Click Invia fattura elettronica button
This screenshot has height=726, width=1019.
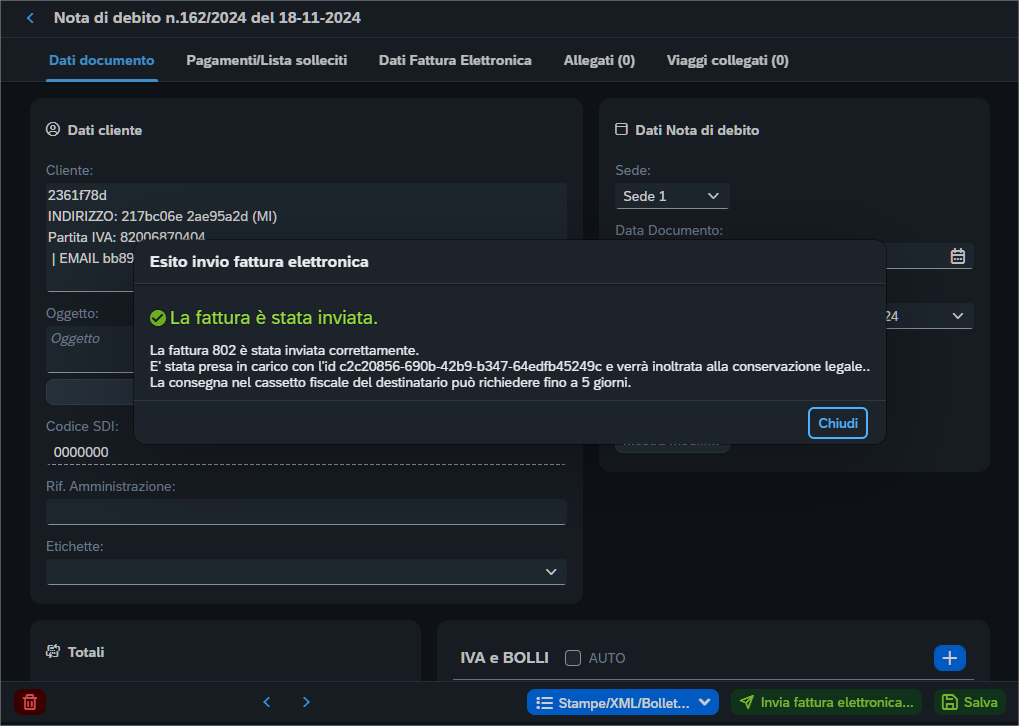point(827,702)
